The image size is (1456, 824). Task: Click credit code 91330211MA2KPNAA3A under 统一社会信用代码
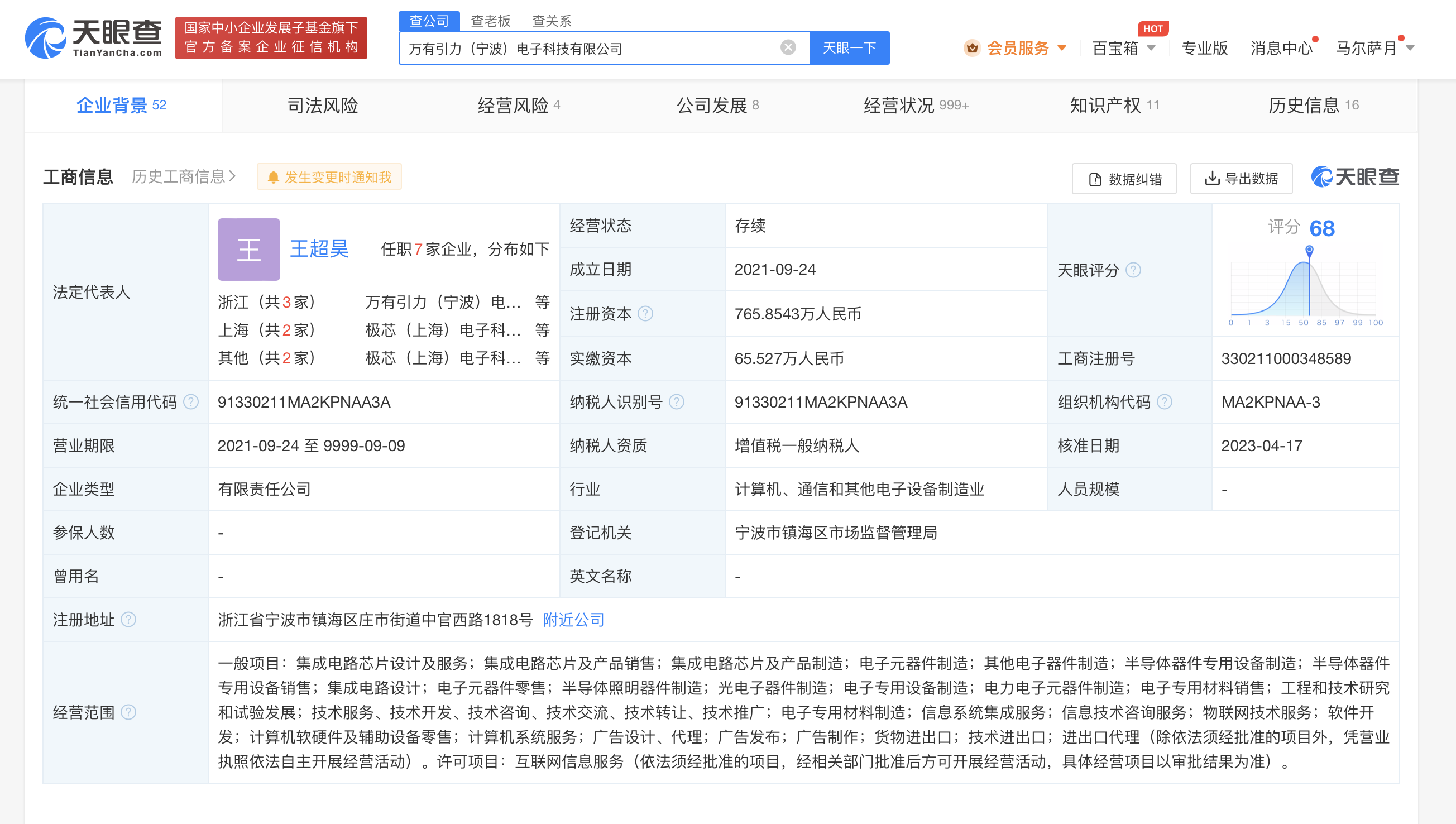pyautogui.click(x=304, y=402)
